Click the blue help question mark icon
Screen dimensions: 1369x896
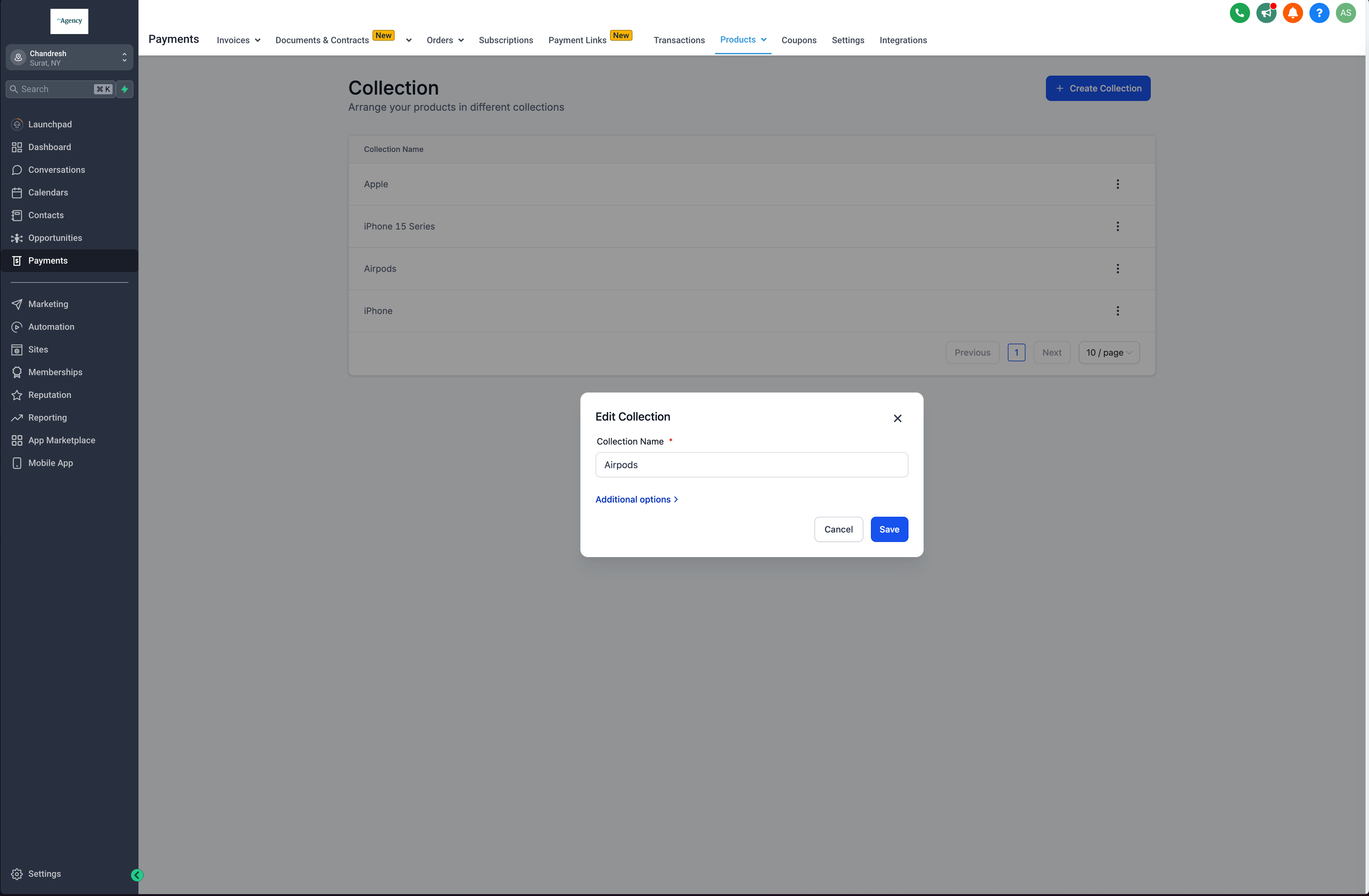pos(1319,13)
